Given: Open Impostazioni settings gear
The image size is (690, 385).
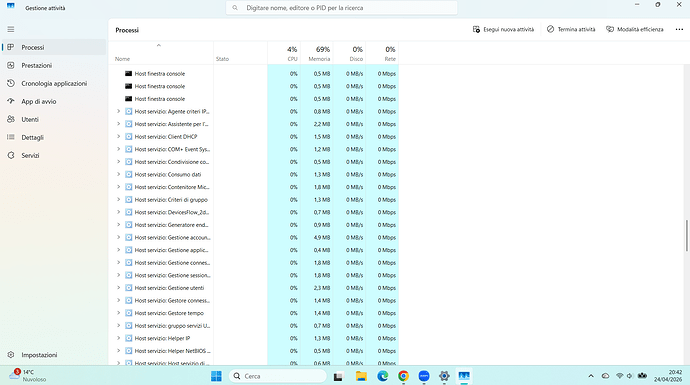Looking at the screenshot, I should coord(11,355).
